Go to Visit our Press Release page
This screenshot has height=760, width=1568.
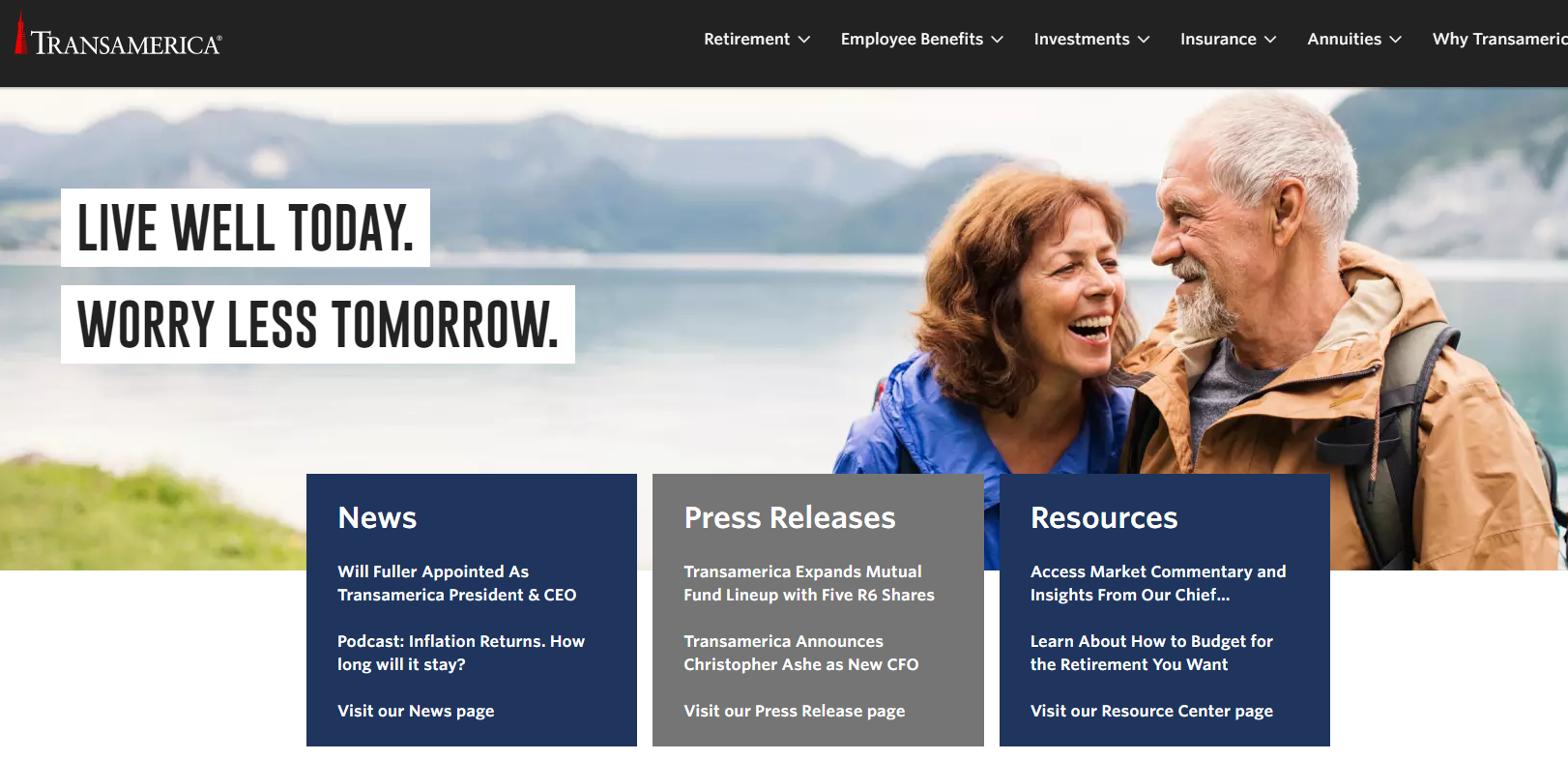click(795, 711)
